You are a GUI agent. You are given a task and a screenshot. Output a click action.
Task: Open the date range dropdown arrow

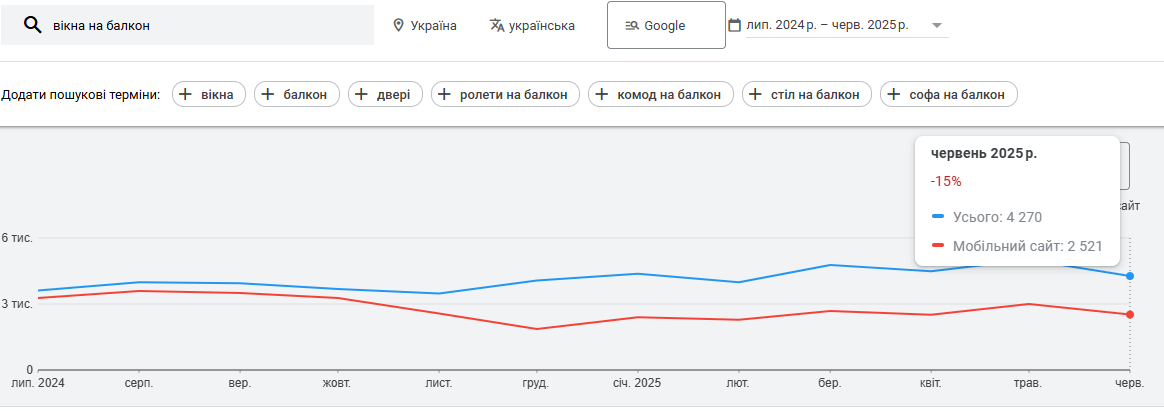click(937, 25)
